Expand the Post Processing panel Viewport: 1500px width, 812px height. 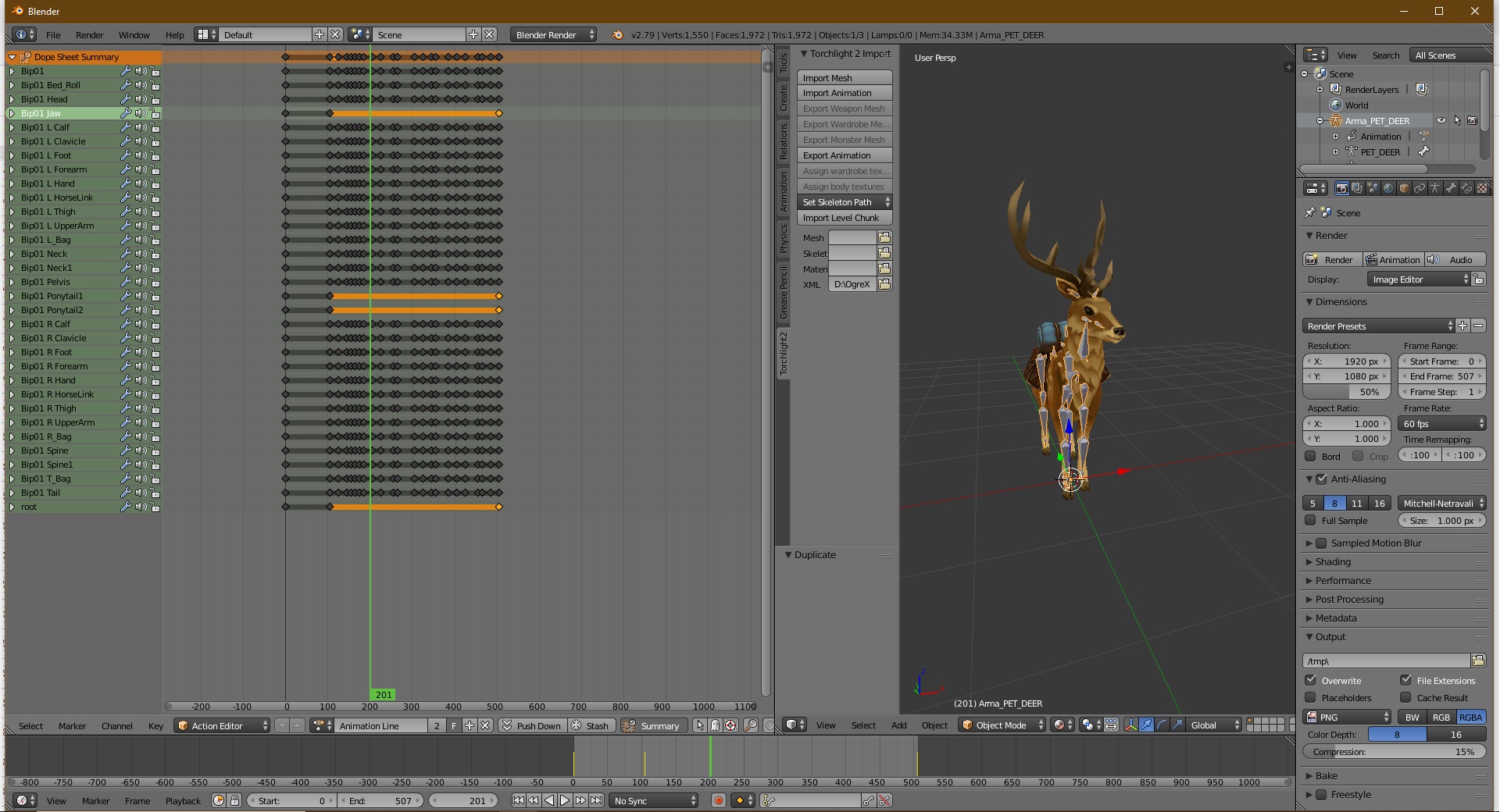[x=1348, y=600]
